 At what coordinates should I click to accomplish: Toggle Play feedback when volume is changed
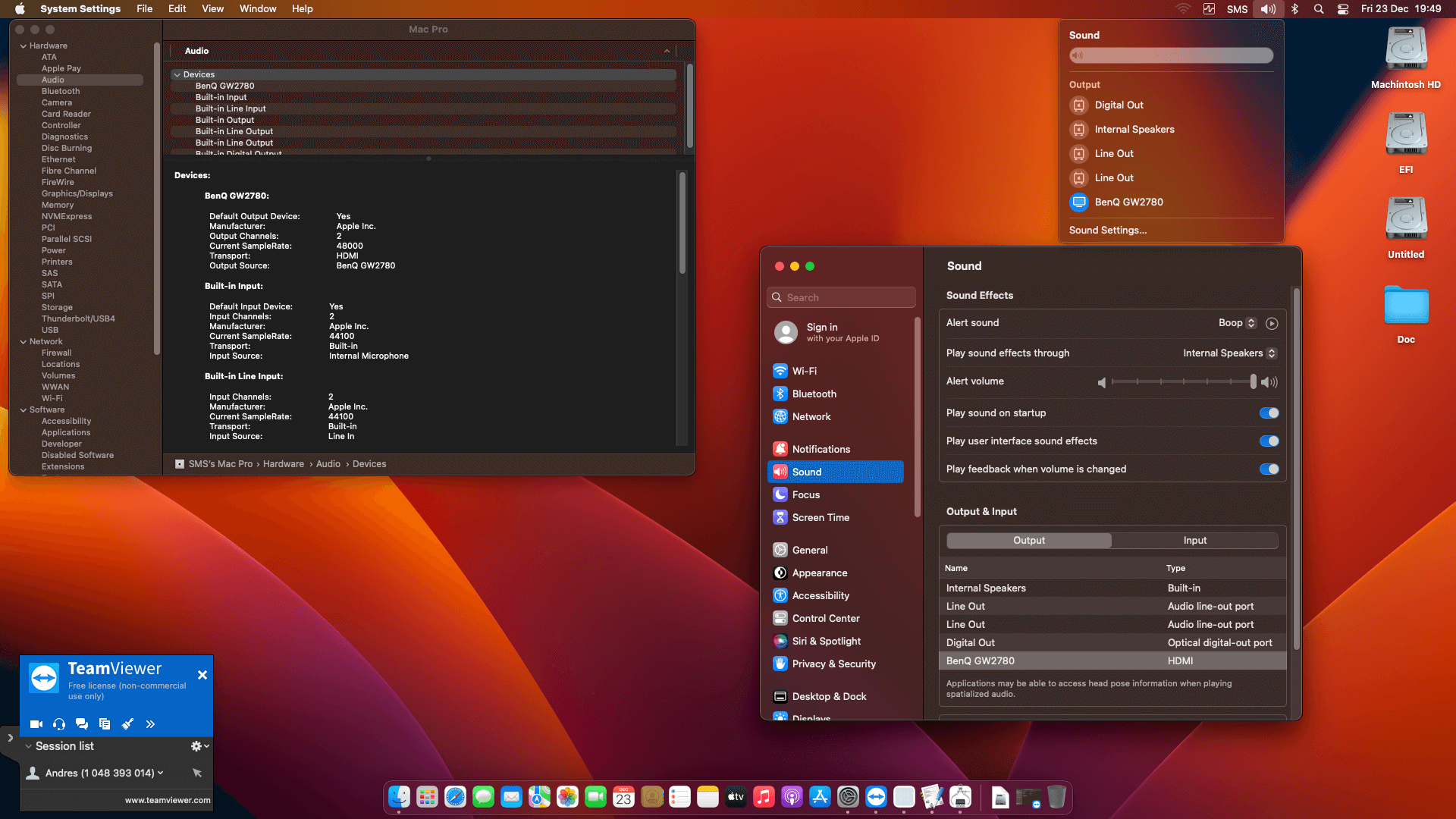[1269, 469]
